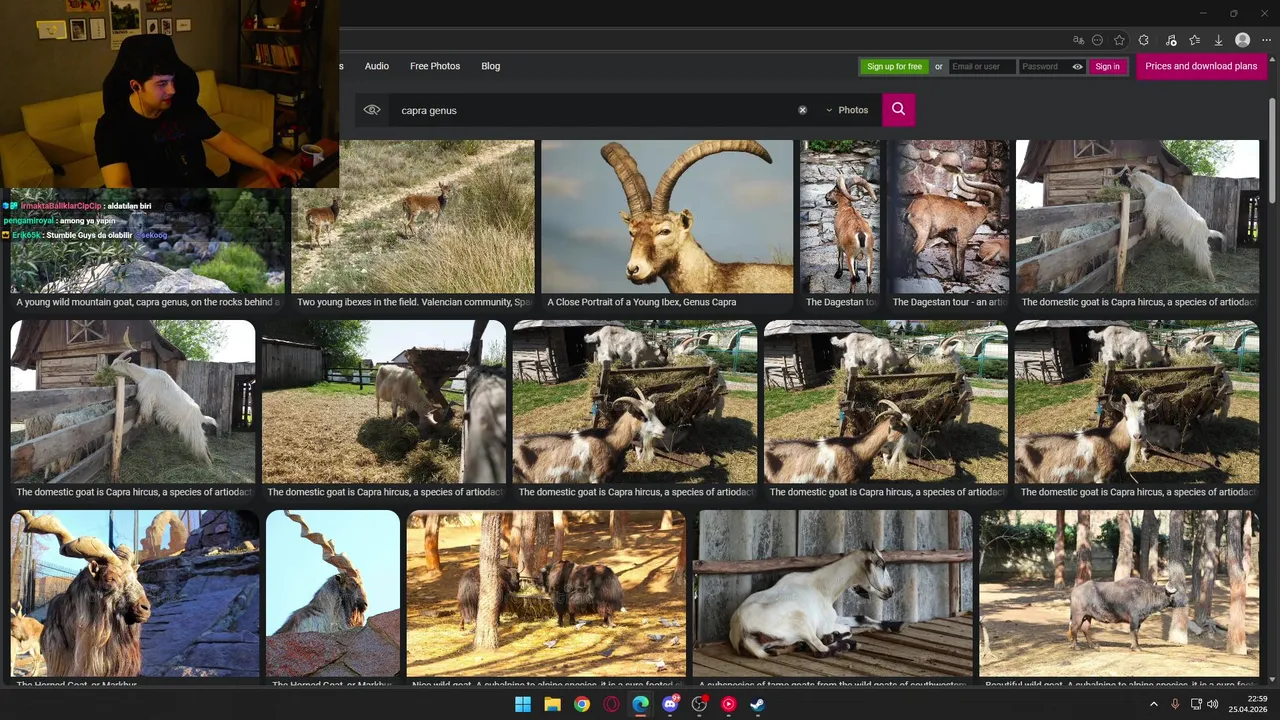Open the Windows Start button

[x=523, y=704]
